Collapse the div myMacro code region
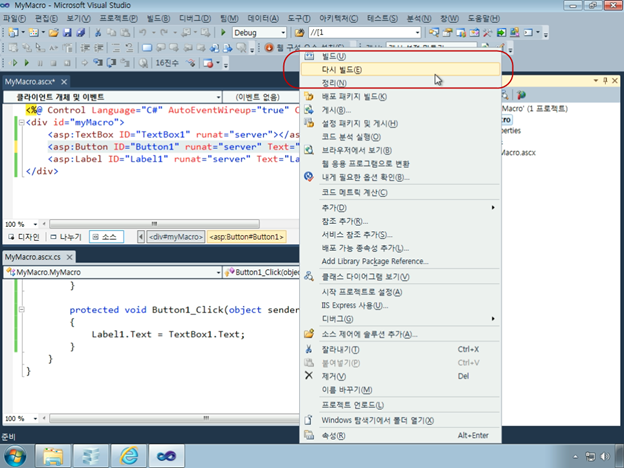Image resolution: width=624 pixels, height=468 pixels. point(21,123)
